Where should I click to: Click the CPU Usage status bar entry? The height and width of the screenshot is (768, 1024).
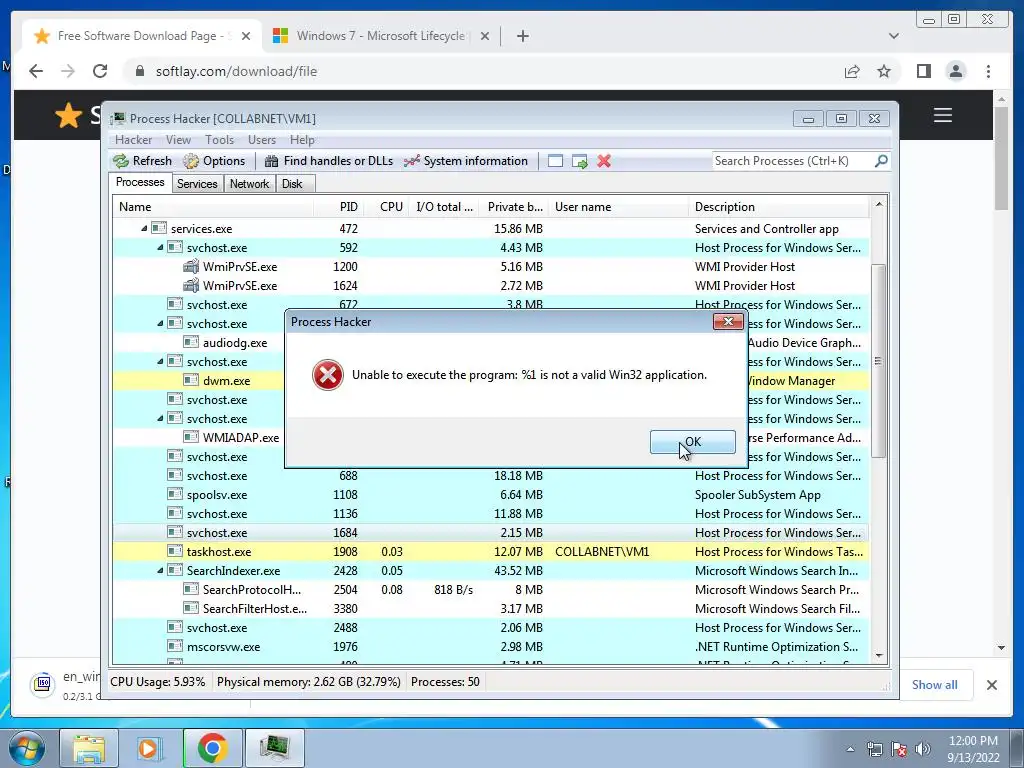pyautogui.click(x=157, y=682)
